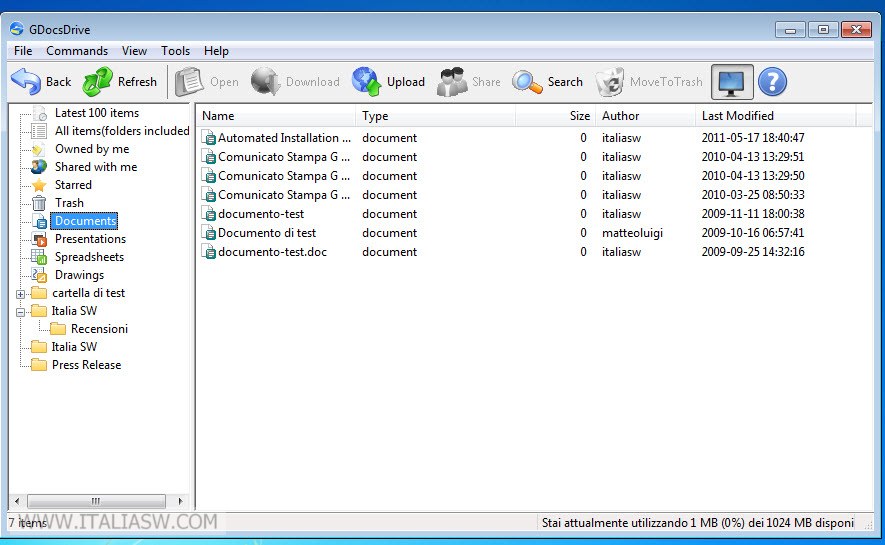This screenshot has width=885, height=545.
Task: Click the Presentations icon in sidebar
Action: tap(39, 239)
